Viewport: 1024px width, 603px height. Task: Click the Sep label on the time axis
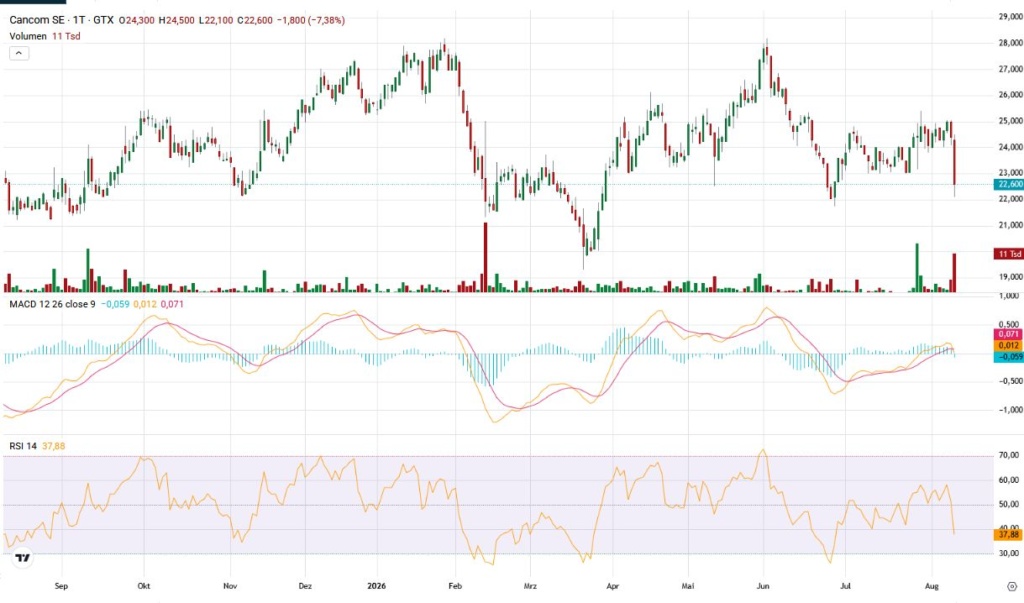(x=61, y=586)
